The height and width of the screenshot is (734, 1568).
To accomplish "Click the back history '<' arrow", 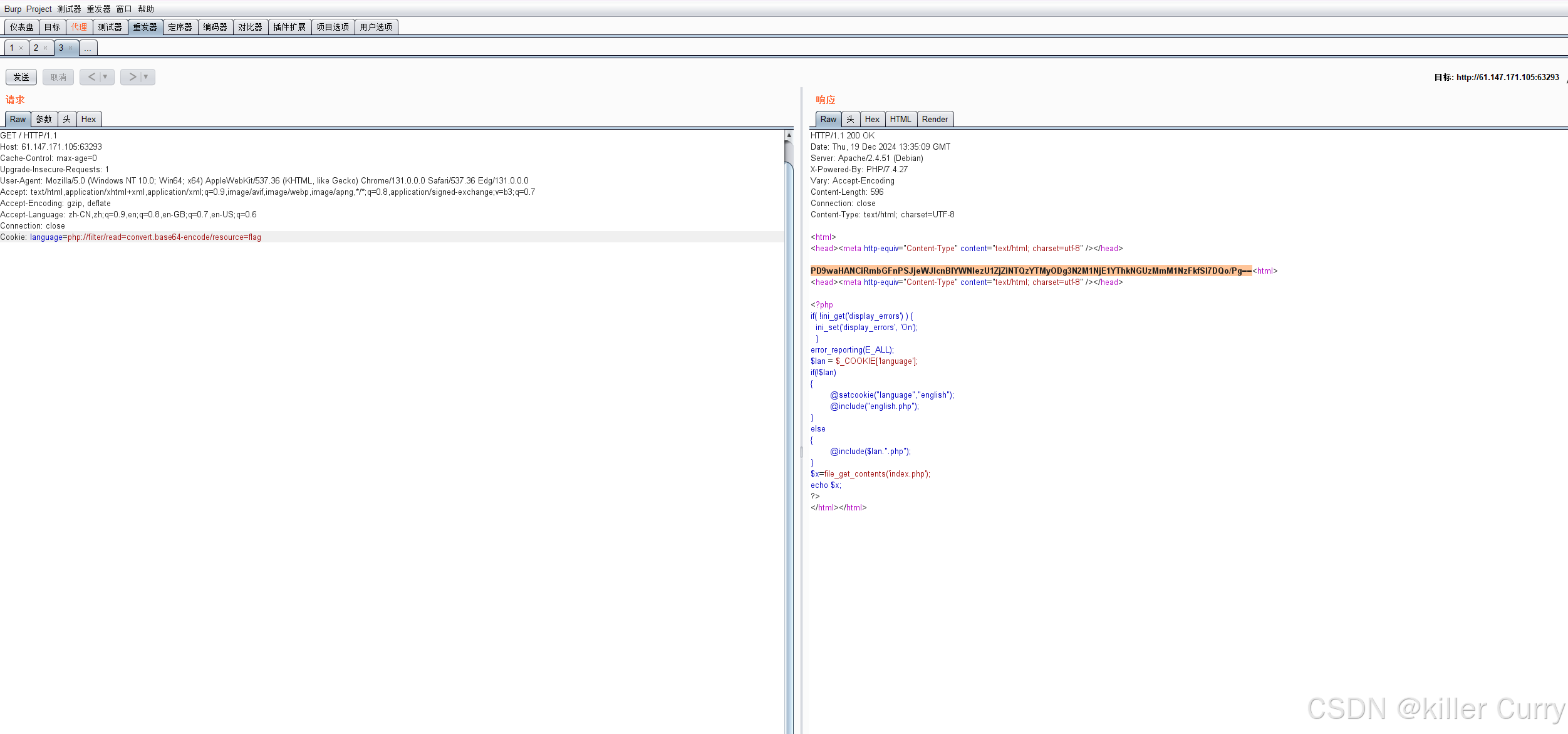I will coord(91,77).
